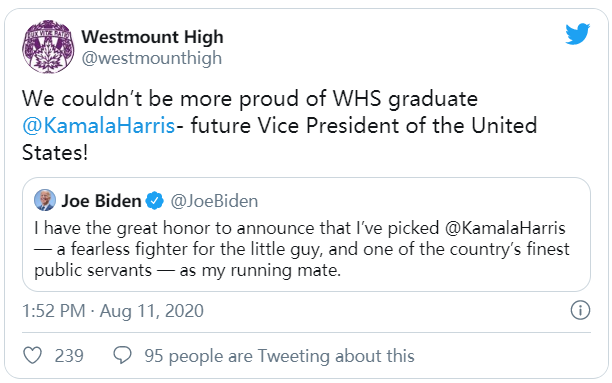Click the Twitter bird logo
This screenshot has width=612, height=383.
click(578, 34)
